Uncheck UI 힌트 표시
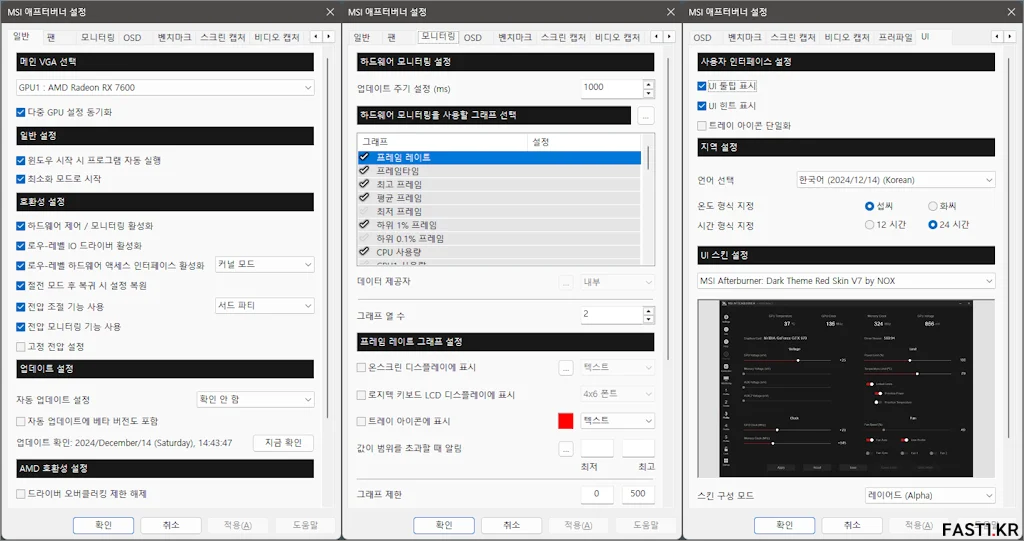This screenshot has height=541, width=1024. pyautogui.click(x=702, y=106)
